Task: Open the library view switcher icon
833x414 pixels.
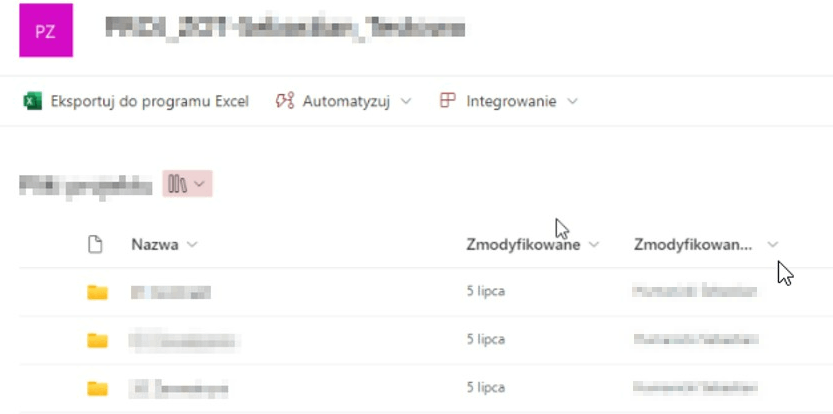Action: [x=187, y=184]
